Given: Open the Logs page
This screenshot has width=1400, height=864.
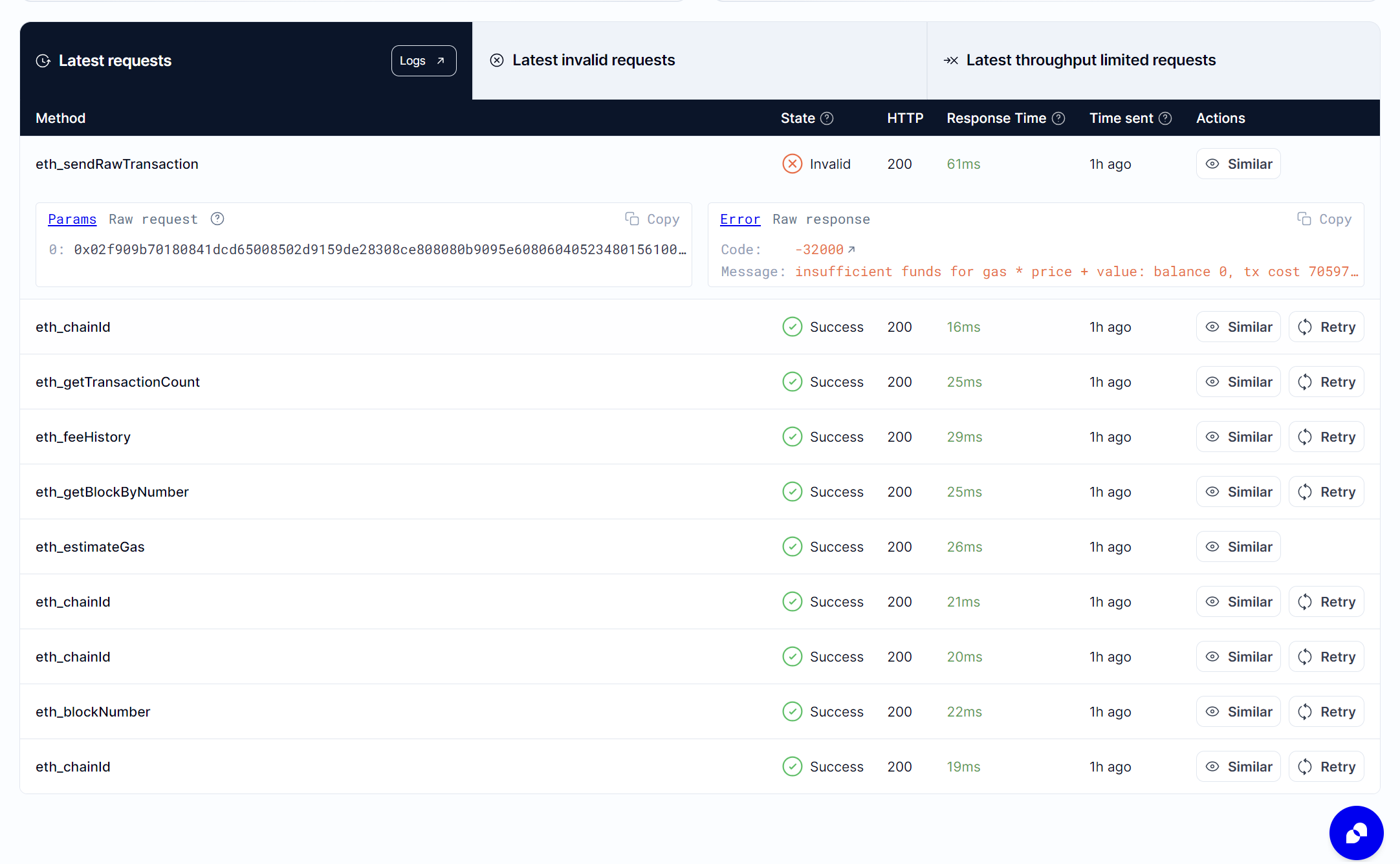Looking at the screenshot, I should [x=423, y=60].
